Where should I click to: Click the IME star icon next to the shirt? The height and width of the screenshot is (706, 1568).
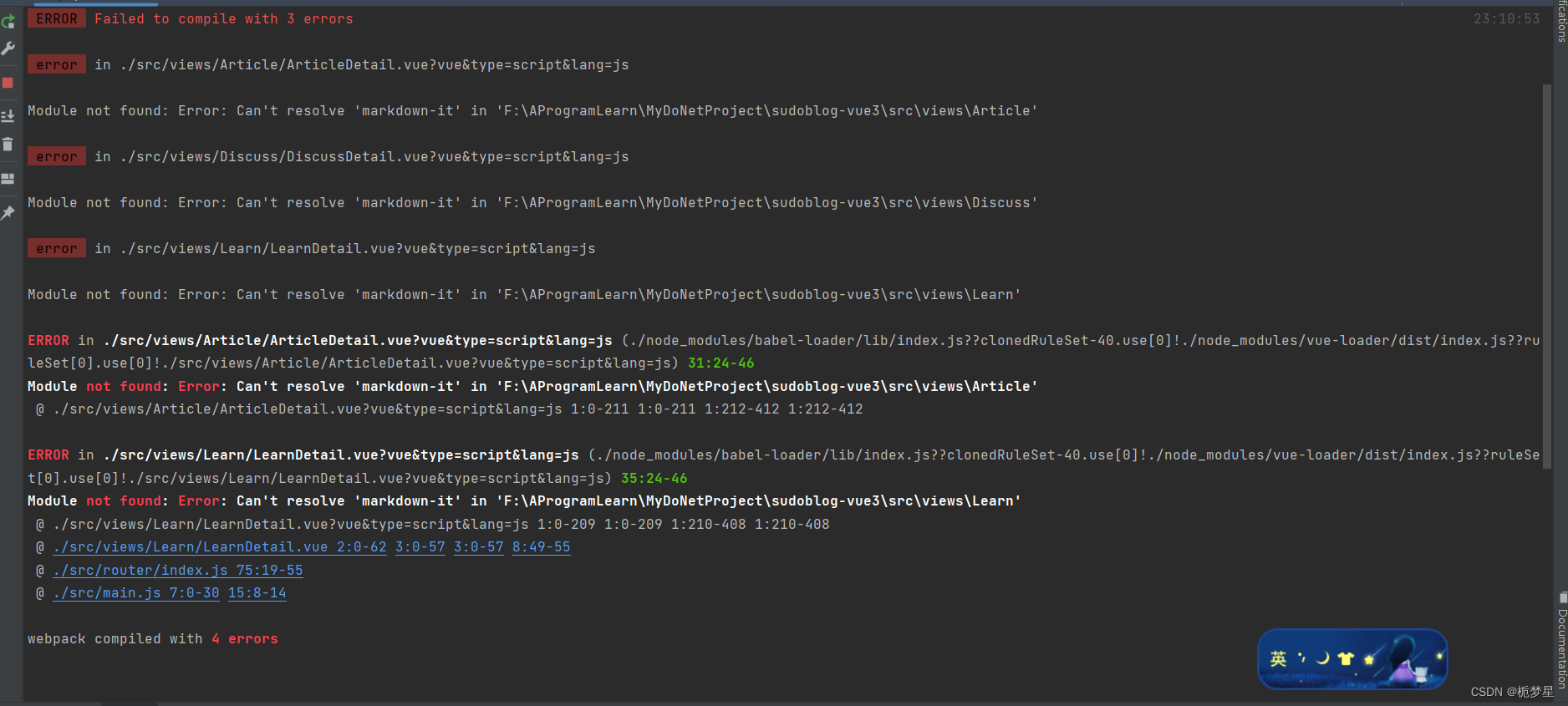(x=1368, y=659)
